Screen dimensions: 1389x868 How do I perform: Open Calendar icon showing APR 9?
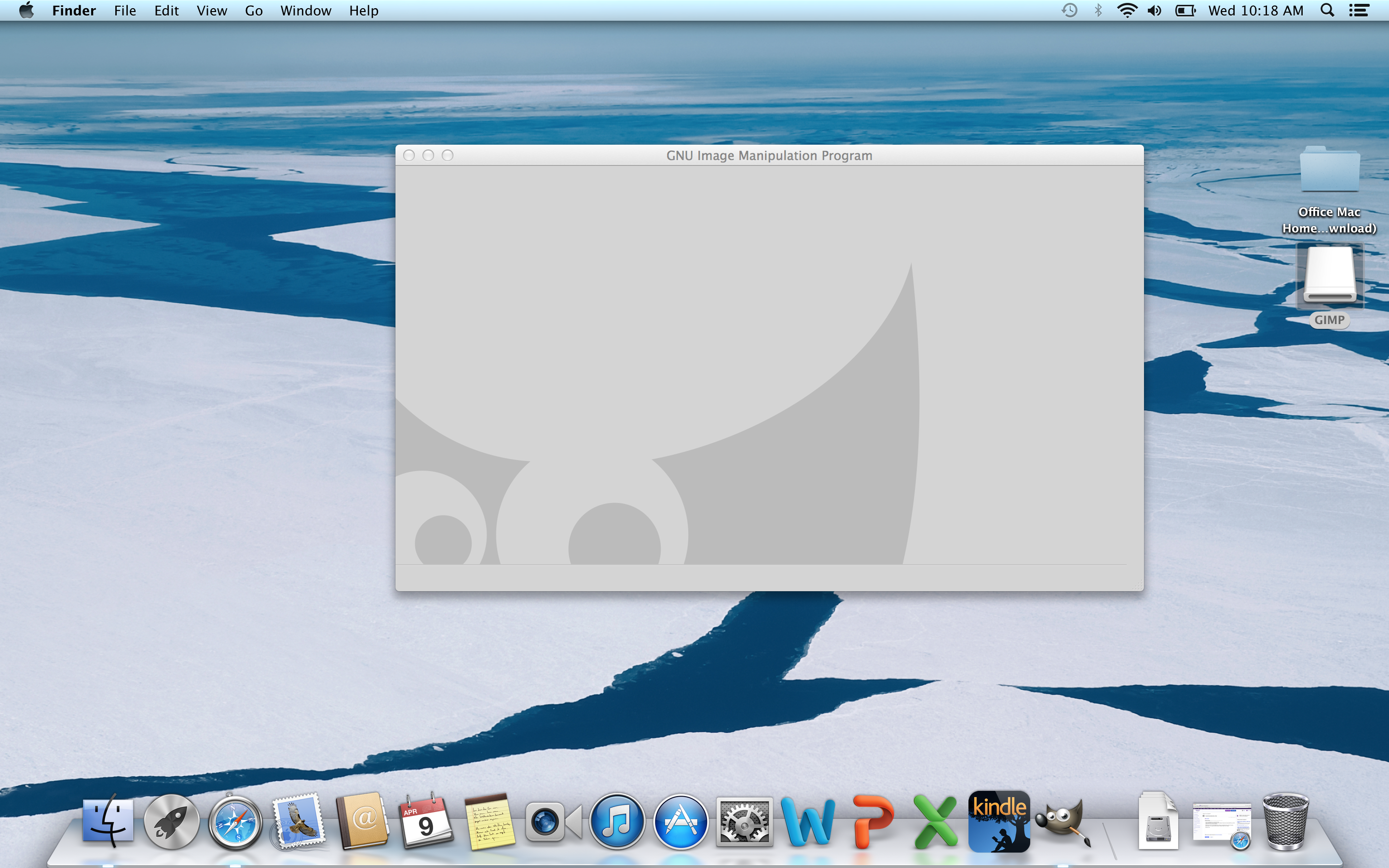pyautogui.click(x=426, y=822)
